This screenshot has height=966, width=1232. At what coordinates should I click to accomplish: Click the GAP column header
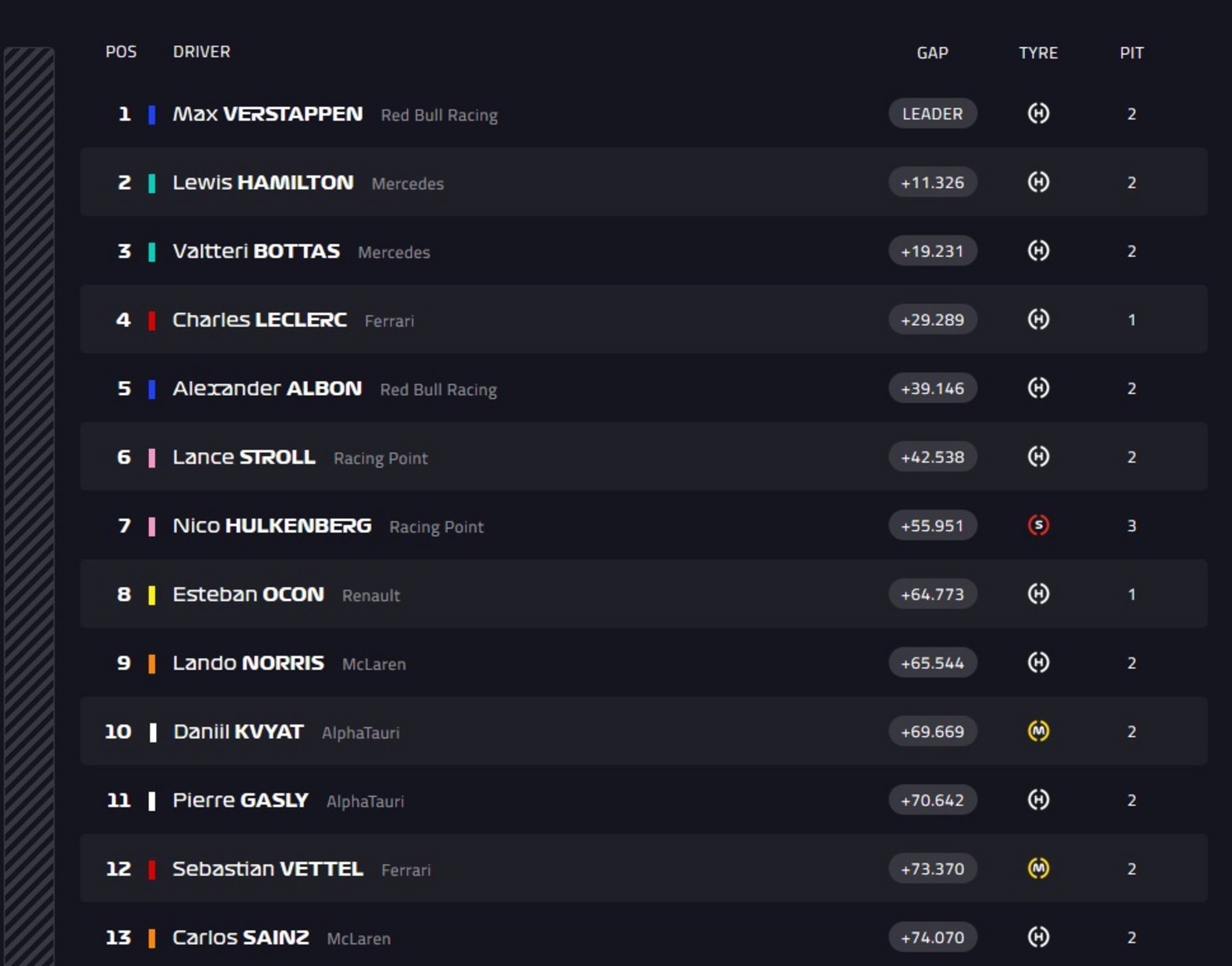click(932, 53)
